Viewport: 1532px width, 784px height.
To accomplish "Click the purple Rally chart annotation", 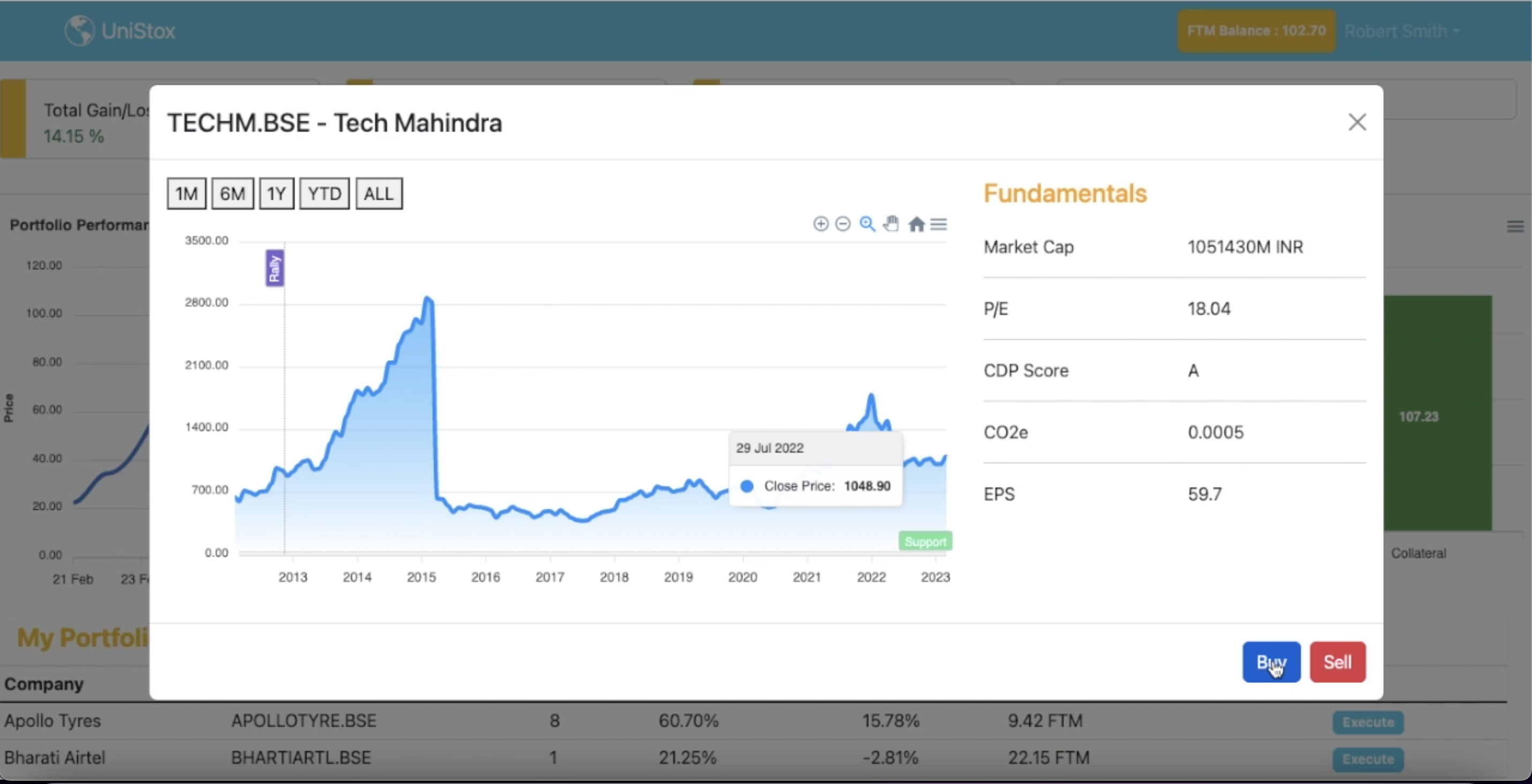I will coord(274,268).
